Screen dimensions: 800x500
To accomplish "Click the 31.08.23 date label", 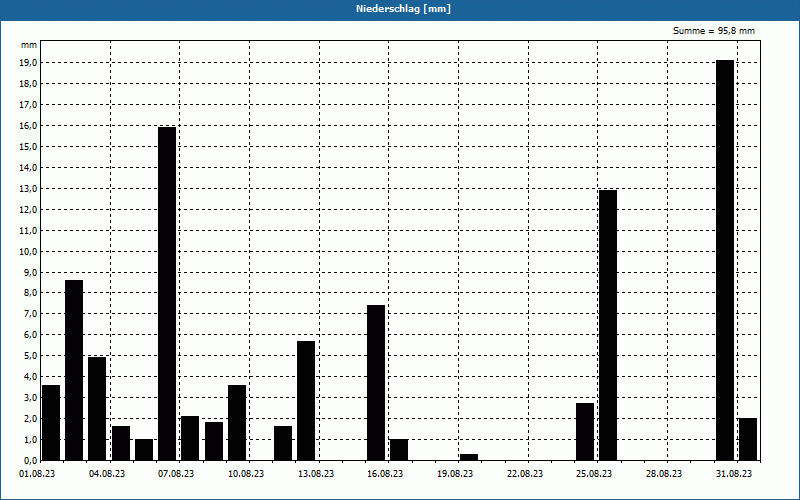I will 734,474.
